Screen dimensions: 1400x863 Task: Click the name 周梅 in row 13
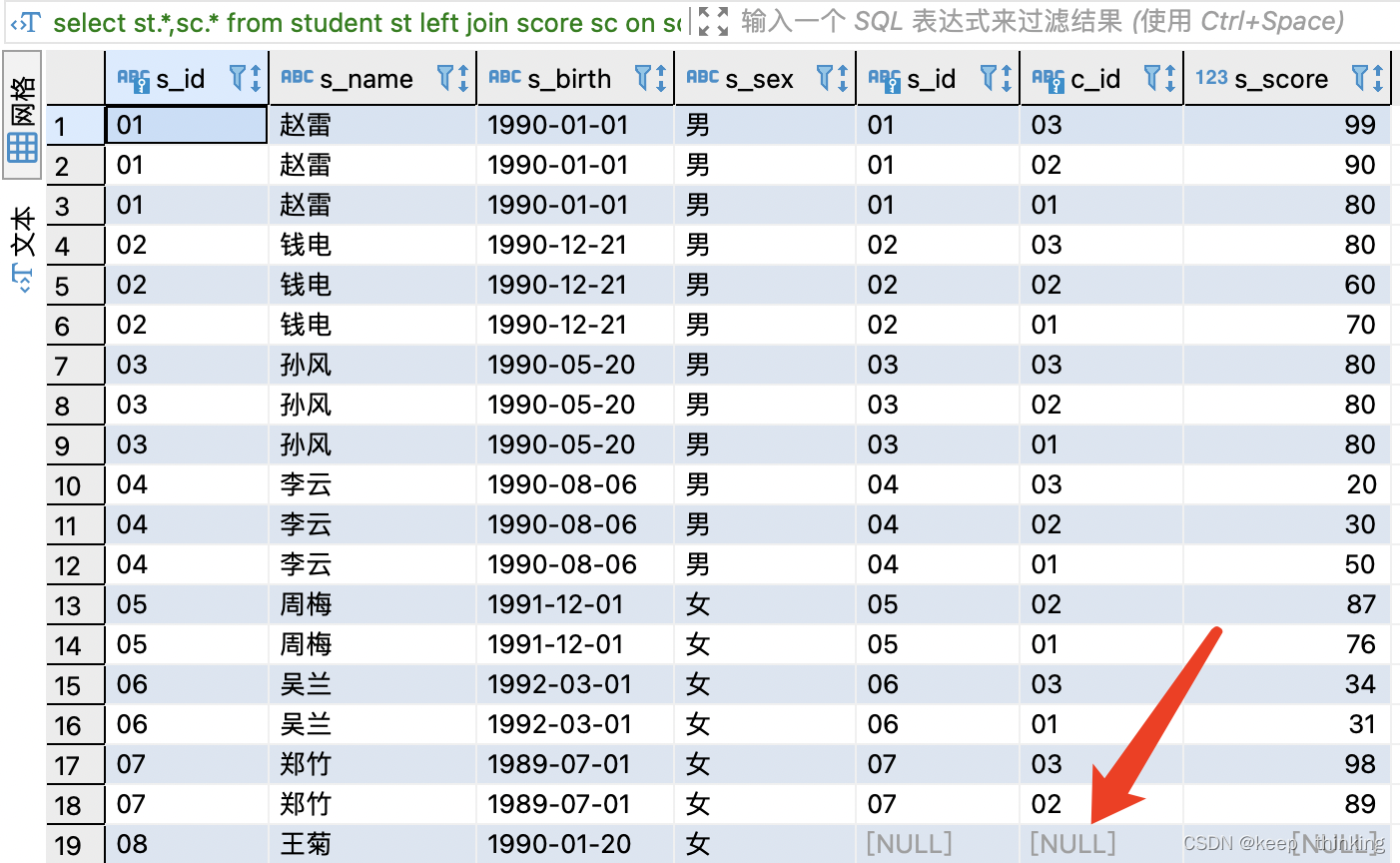point(306,604)
